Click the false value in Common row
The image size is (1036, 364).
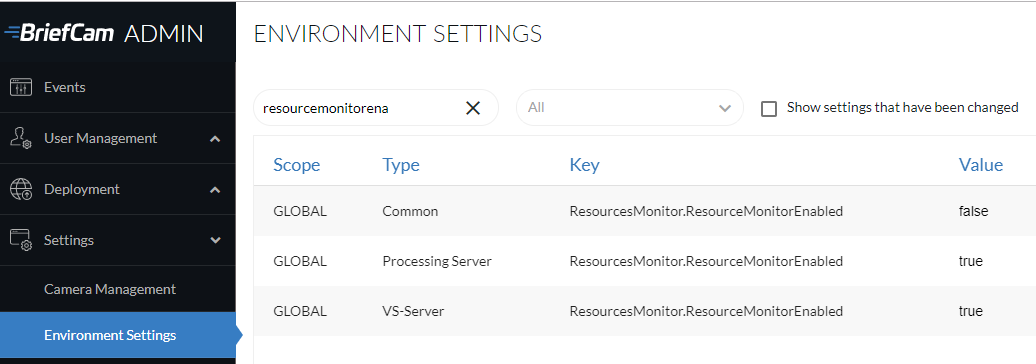(973, 211)
